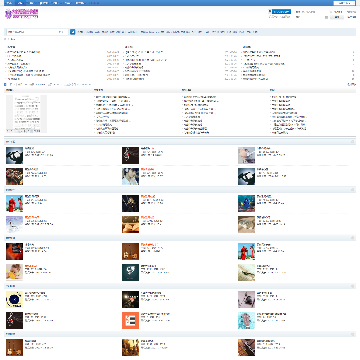The width and height of the screenshot is (360, 360).
Task: Click the blue search button beside search box
Action: (x=73, y=32)
